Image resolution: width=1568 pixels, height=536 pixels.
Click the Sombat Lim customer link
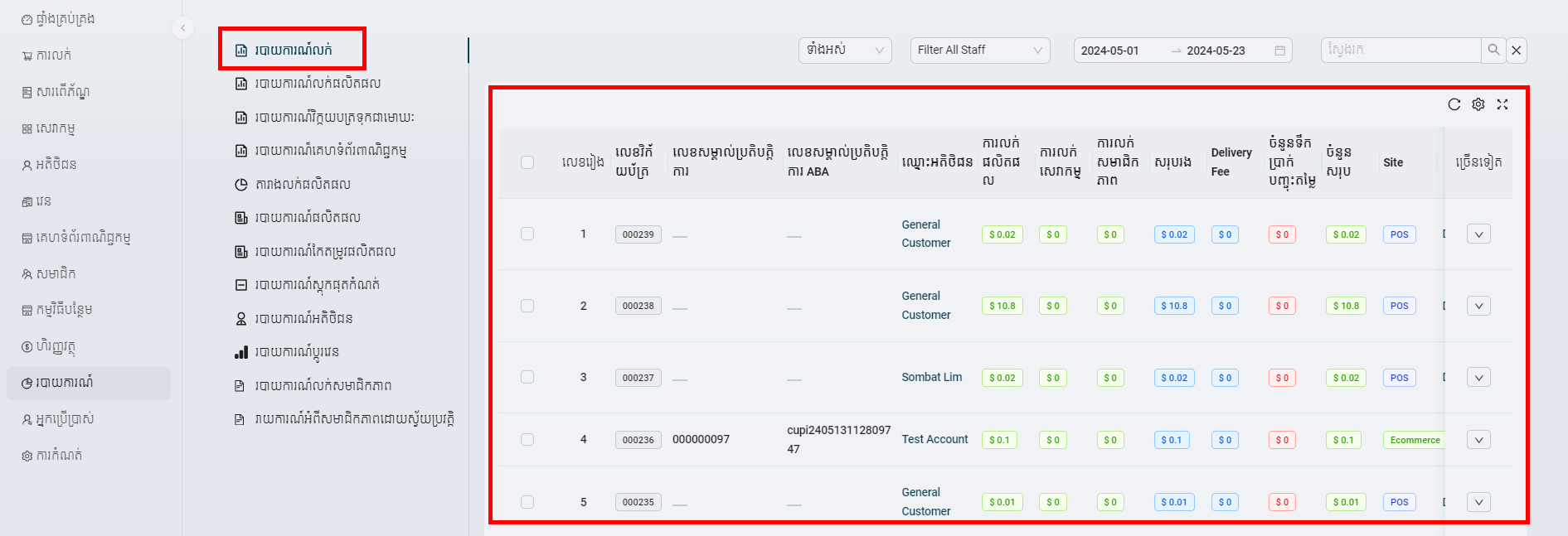coord(931,377)
